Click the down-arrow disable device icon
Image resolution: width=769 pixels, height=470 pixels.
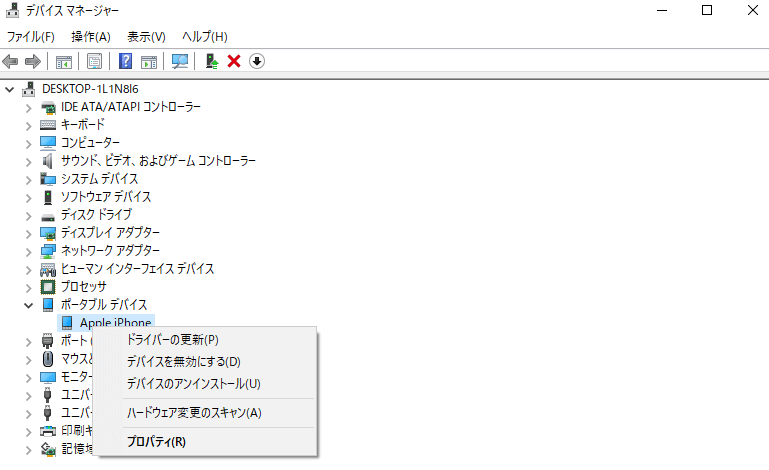pos(257,61)
